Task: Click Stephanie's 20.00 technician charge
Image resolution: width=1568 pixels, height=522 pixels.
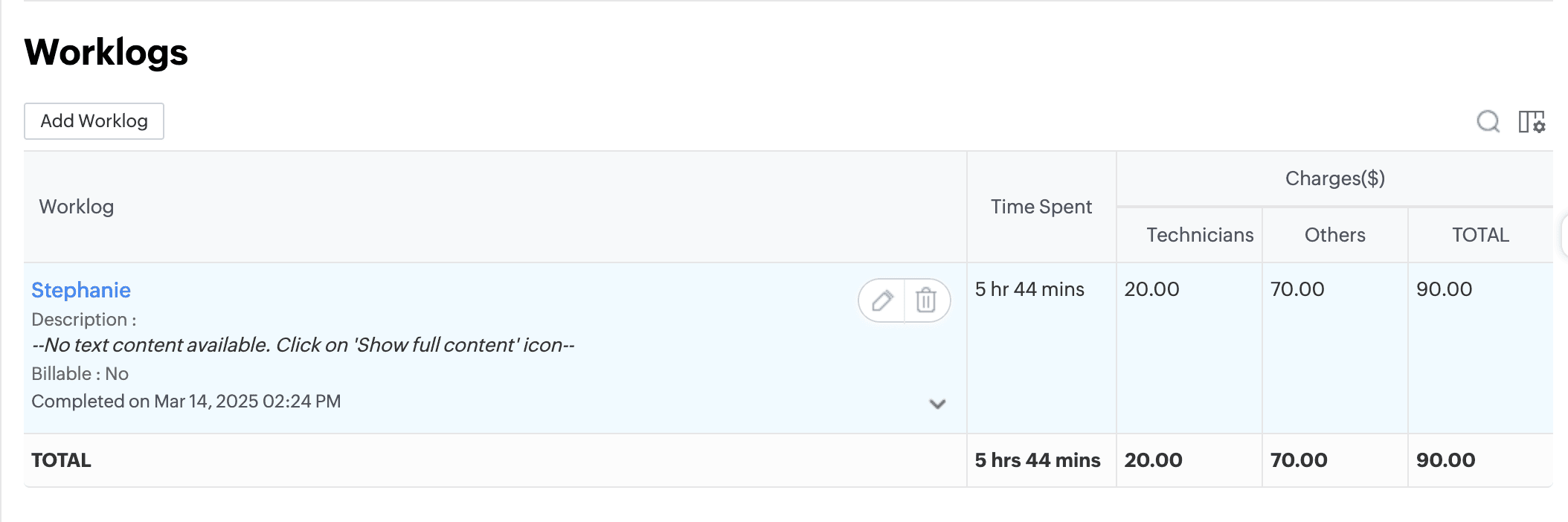Action: point(1151,289)
